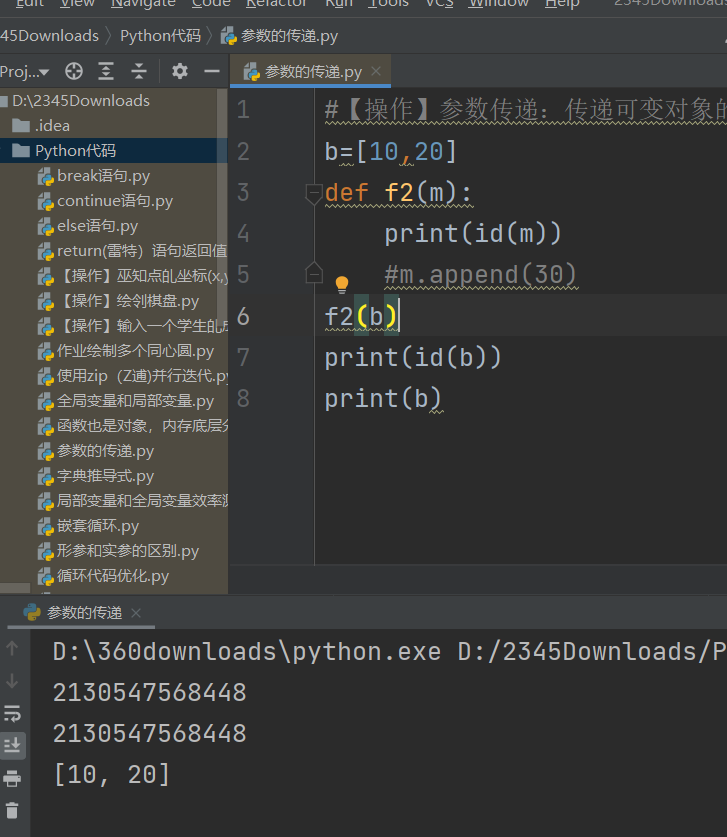
Task: Open the Navigate menu
Action: (143, 4)
